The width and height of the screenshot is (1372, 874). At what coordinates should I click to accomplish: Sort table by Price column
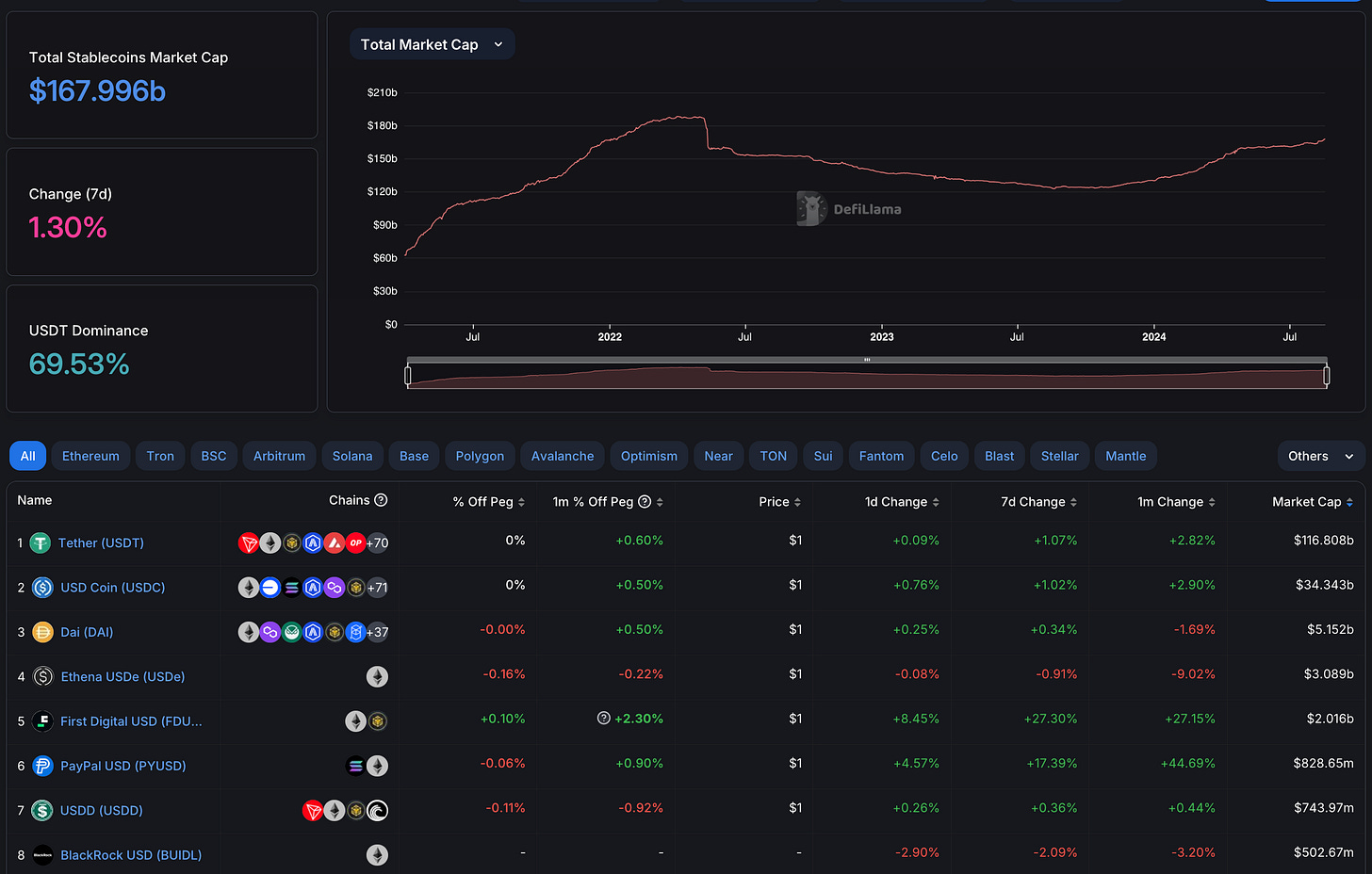tap(779, 502)
